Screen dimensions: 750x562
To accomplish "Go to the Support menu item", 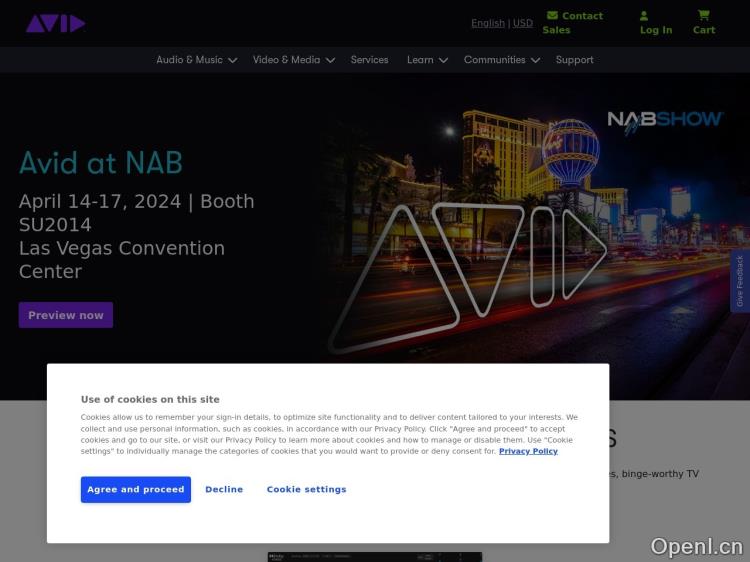I will coord(574,60).
